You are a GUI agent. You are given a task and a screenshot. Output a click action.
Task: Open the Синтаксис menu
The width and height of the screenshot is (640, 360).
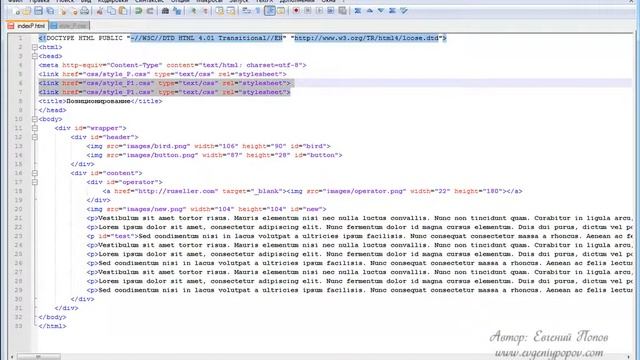click(149, 1)
